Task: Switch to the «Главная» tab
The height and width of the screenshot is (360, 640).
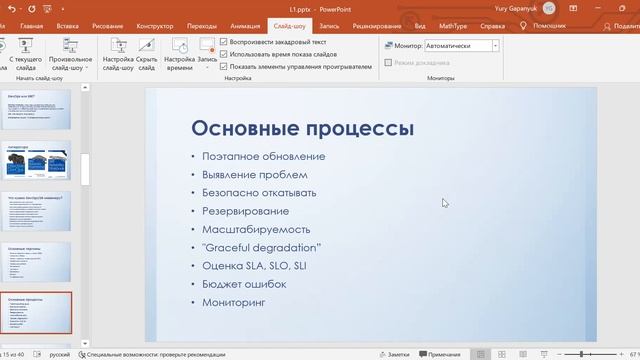Action: click(x=31, y=26)
